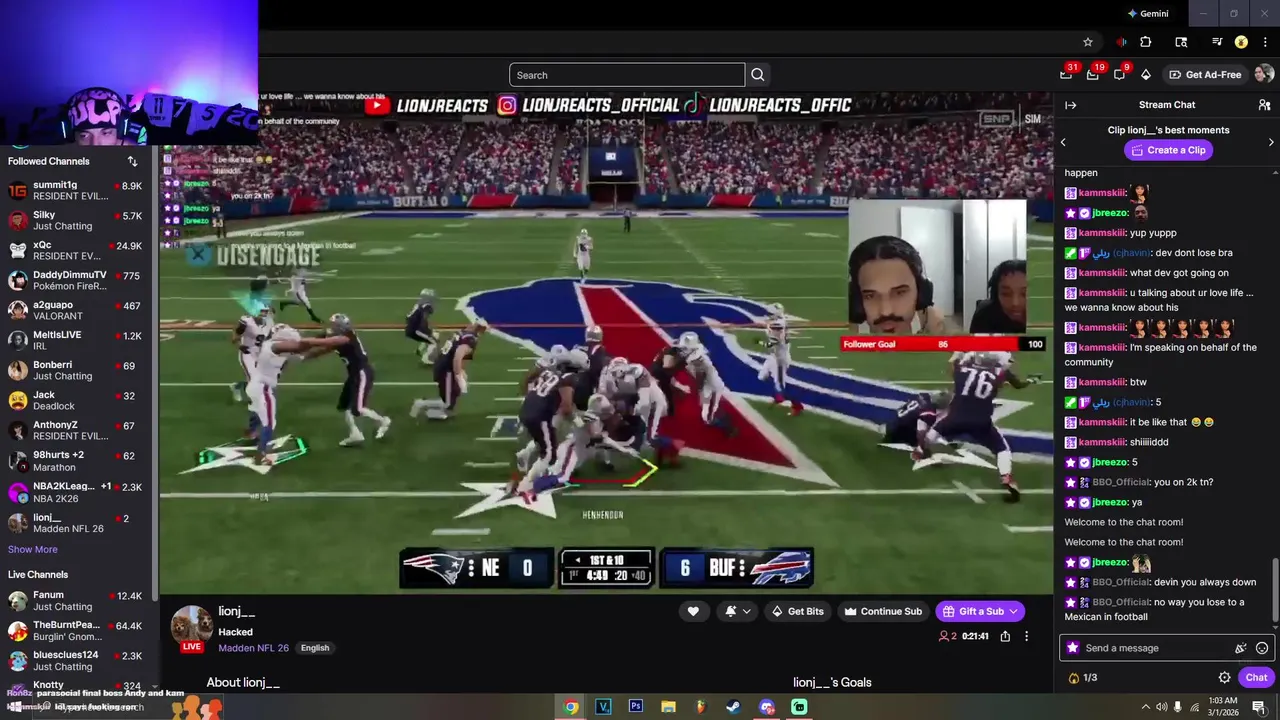Focus the Twitch Search box

627,75
